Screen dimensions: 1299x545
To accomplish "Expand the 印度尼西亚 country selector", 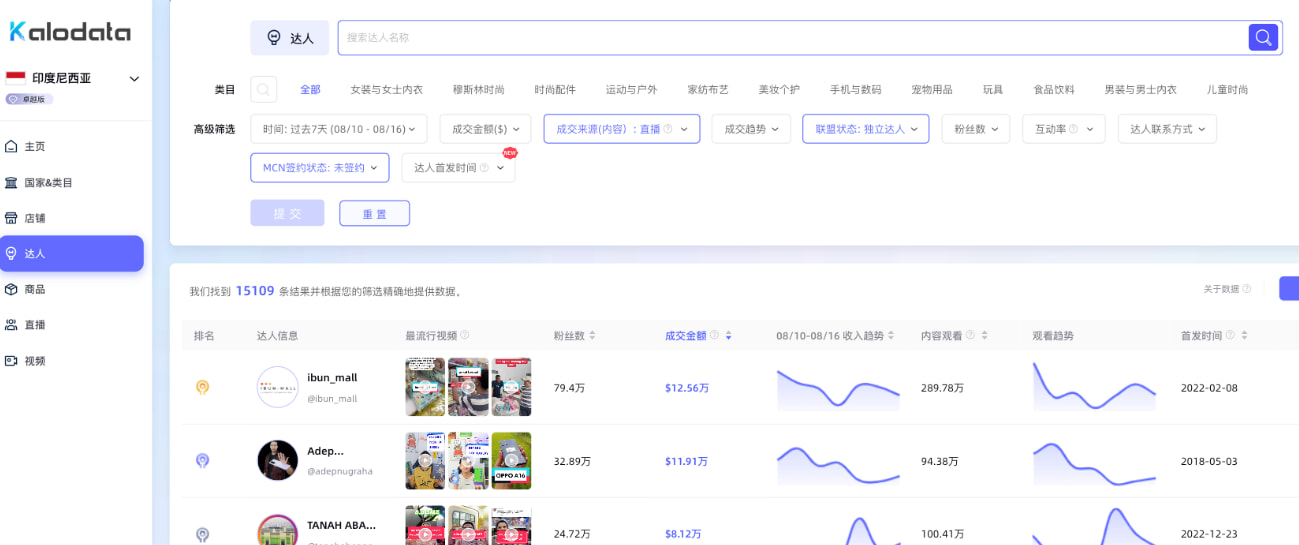I will click(x=134, y=78).
